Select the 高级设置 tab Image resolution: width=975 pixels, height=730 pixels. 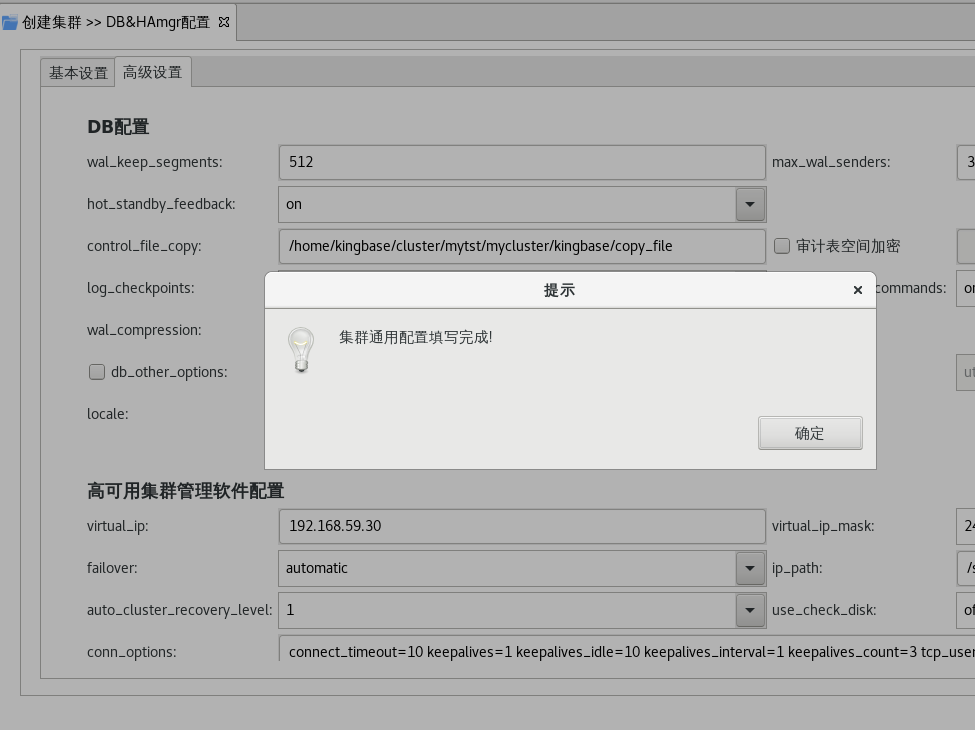point(152,72)
